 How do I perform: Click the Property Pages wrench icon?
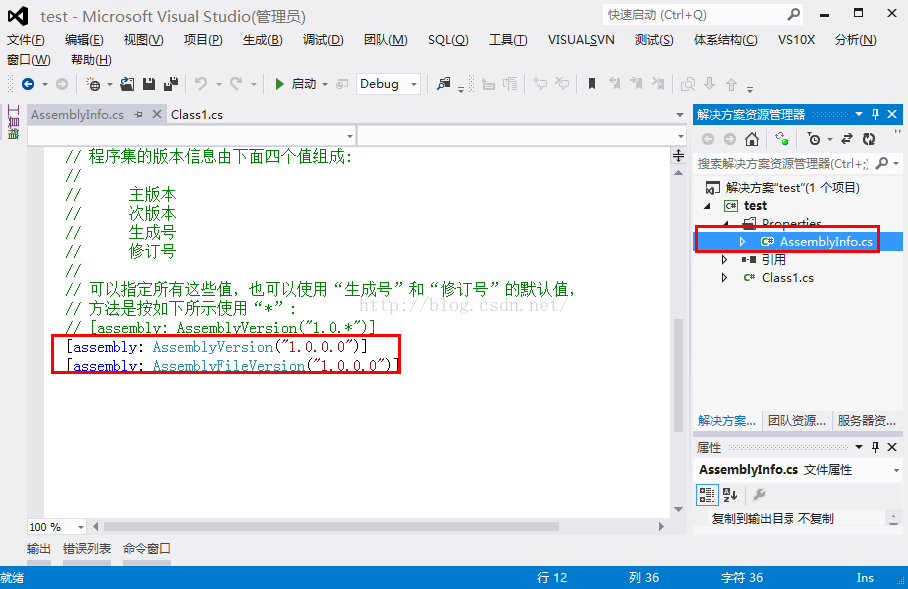(759, 495)
